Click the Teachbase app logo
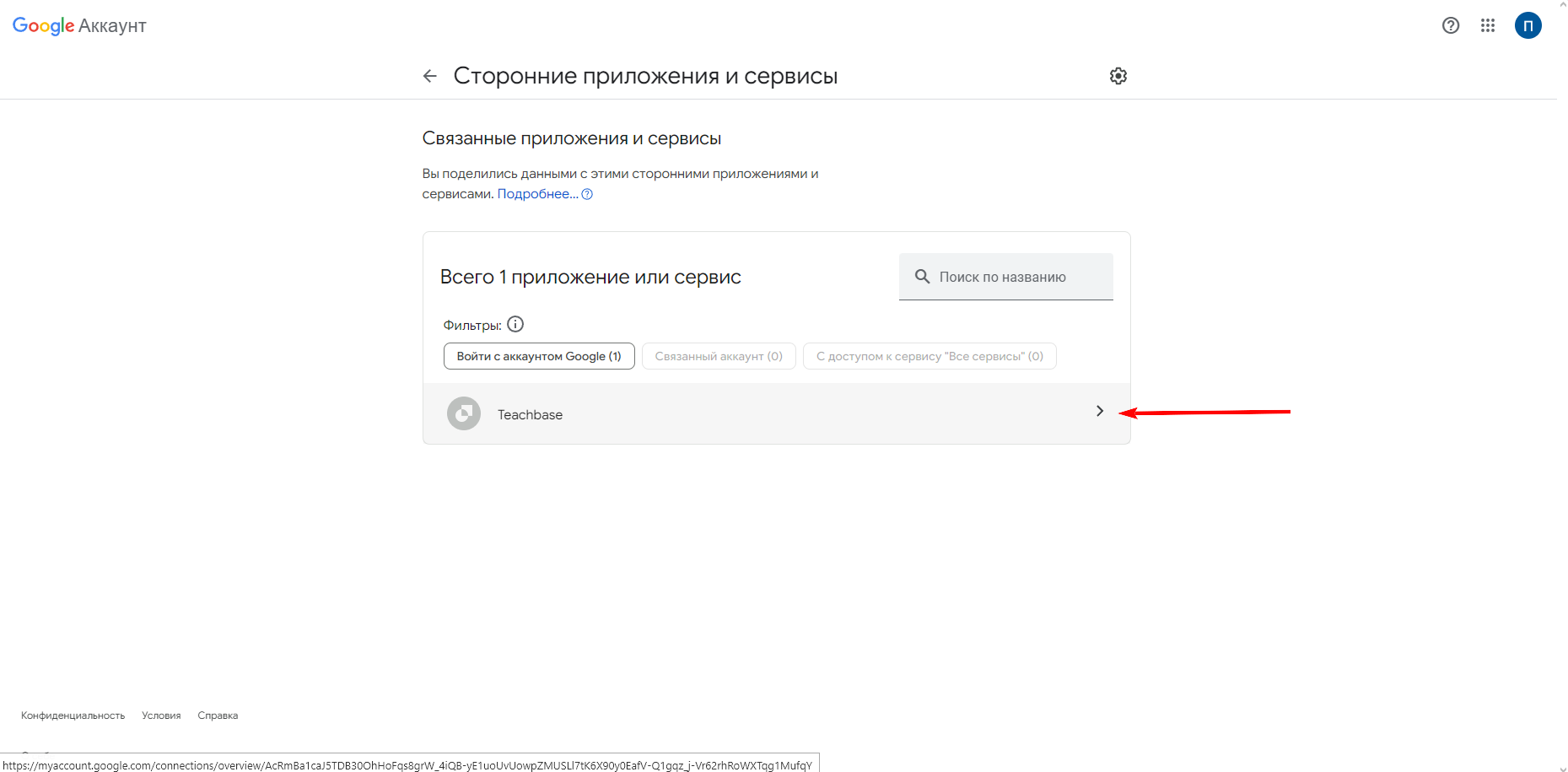This screenshot has height=772, width=1568. pyautogui.click(x=464, y=413)
